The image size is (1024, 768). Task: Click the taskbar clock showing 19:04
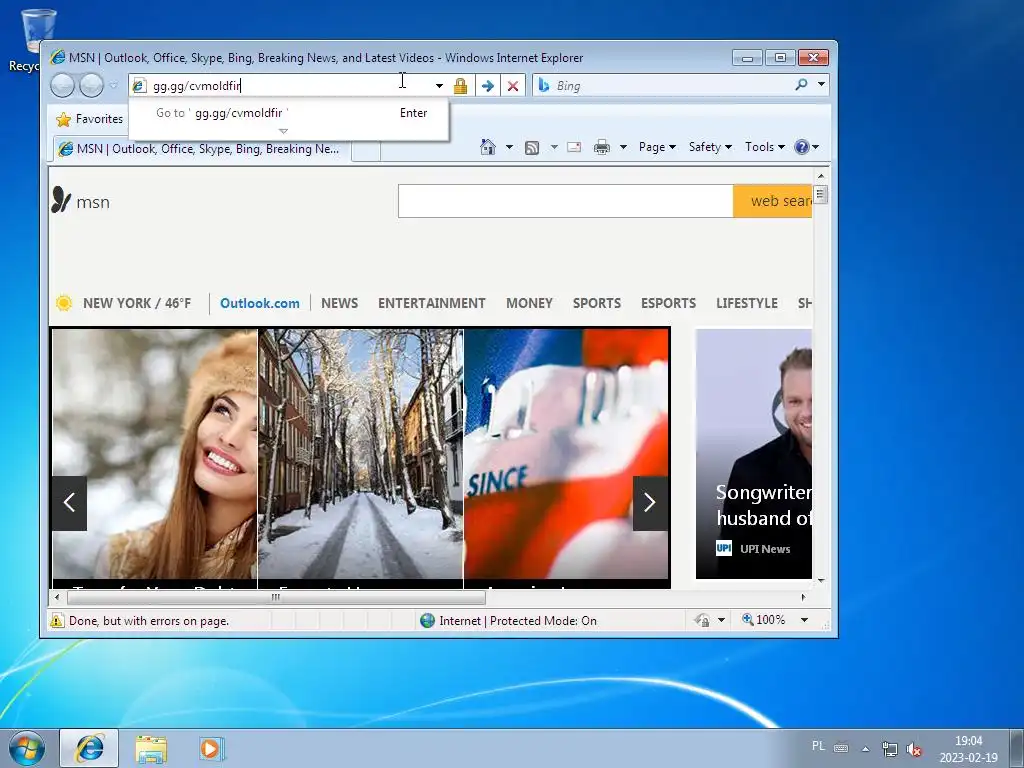coord(968,749)
